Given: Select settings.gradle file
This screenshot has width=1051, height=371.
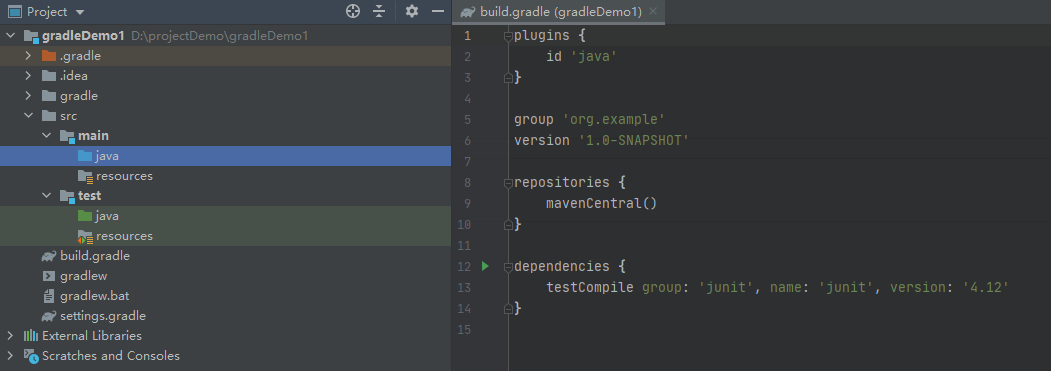Looking at the screenshot, I should click(103, 316).
